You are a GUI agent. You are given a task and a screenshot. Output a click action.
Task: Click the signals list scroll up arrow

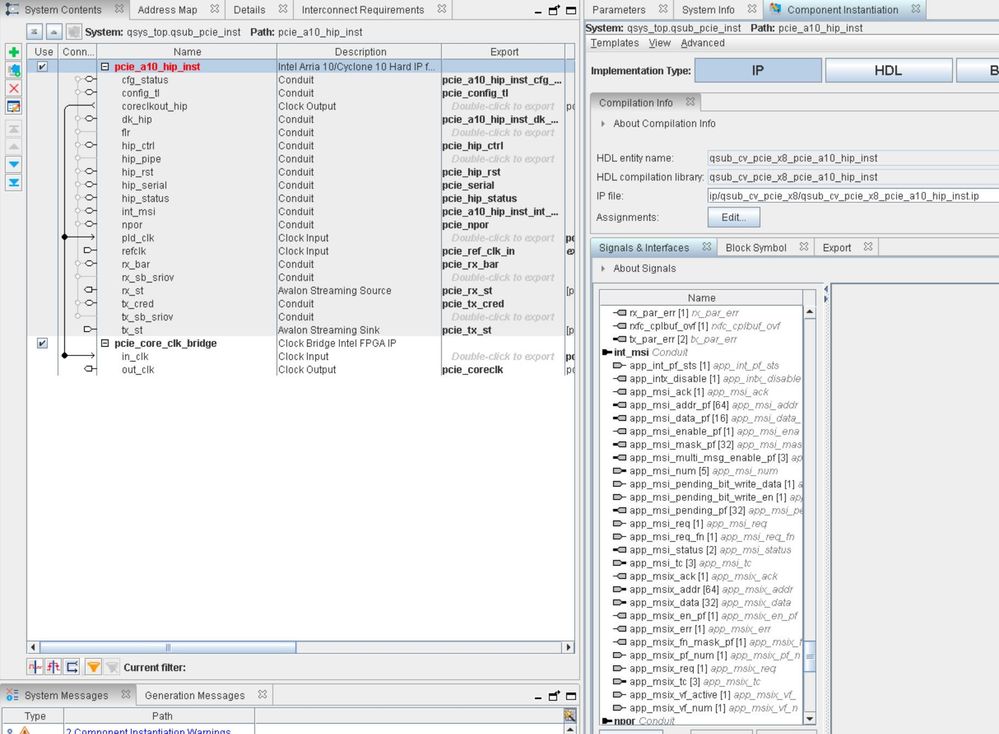point(810,312)
